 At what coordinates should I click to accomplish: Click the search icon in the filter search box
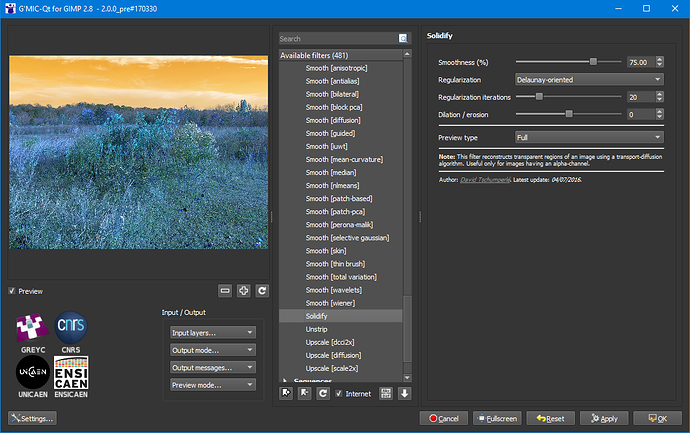pos(403,39)
